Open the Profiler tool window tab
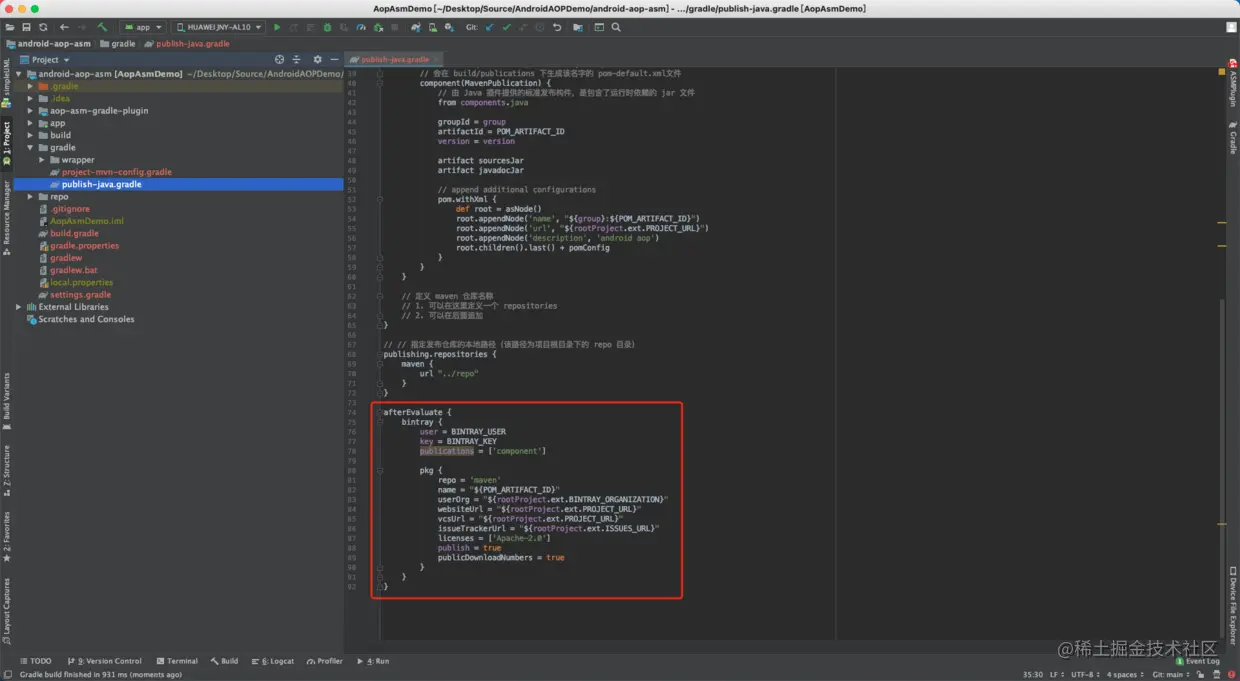This screenshot has width=1240, height=681. click(x=324, y=661)
